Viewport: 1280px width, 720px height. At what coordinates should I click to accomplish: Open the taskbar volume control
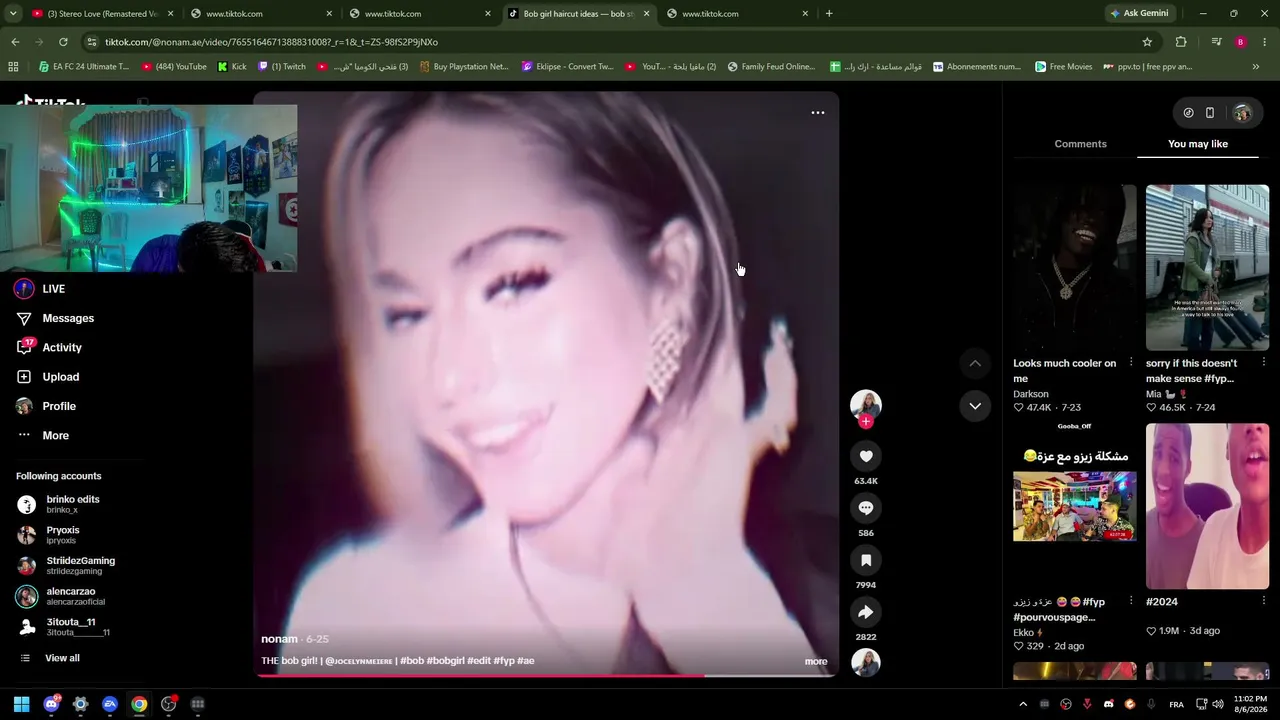[1218, 704]
